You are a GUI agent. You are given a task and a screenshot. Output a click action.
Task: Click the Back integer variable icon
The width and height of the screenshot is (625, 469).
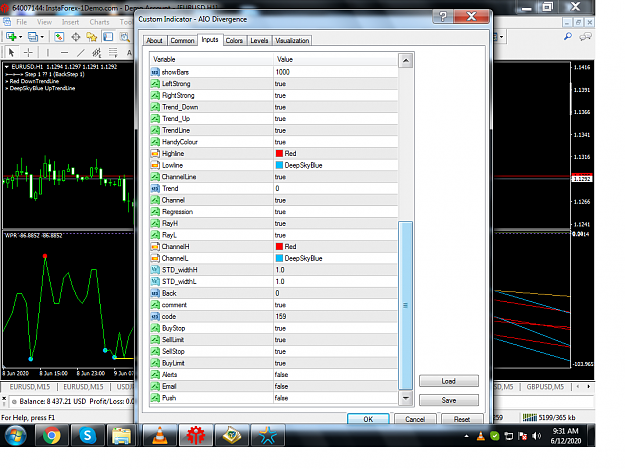(155, 293)
